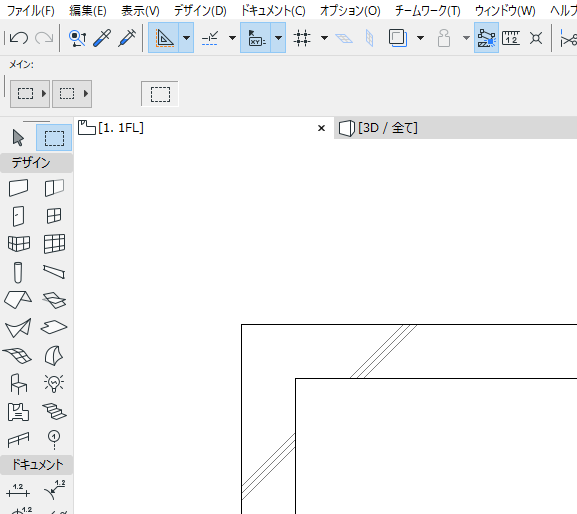Open the ウィンドウ(W) menu
Image resolution: width=577 pixels, height=514 pixels.
[x=505, y=11]
